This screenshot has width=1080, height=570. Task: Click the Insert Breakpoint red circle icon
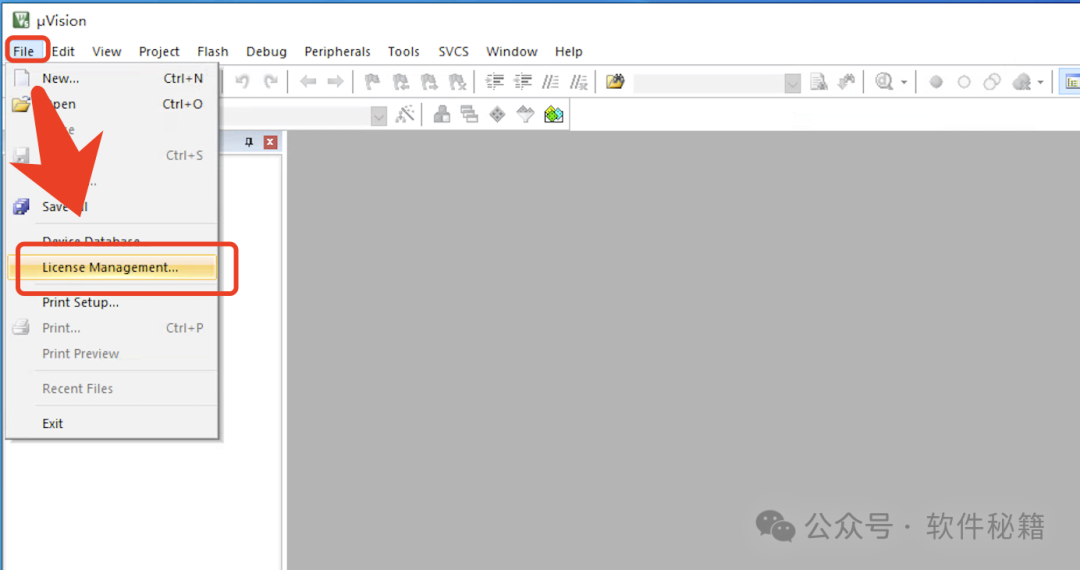pyautogui.click(x=936, y=82)
